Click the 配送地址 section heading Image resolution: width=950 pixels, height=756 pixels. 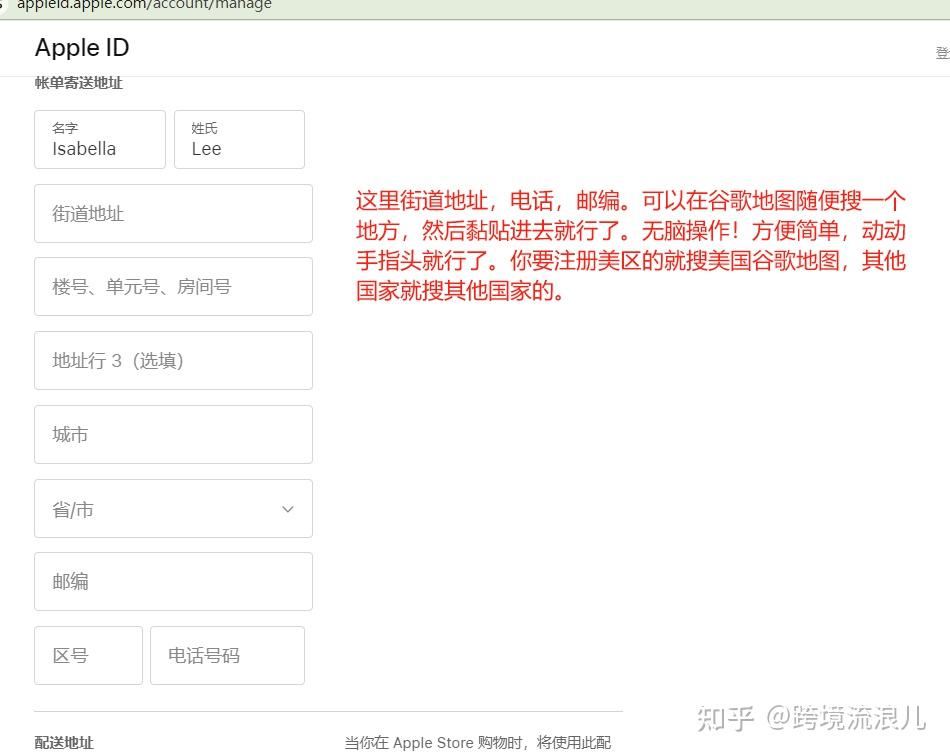tap(64, 743)
